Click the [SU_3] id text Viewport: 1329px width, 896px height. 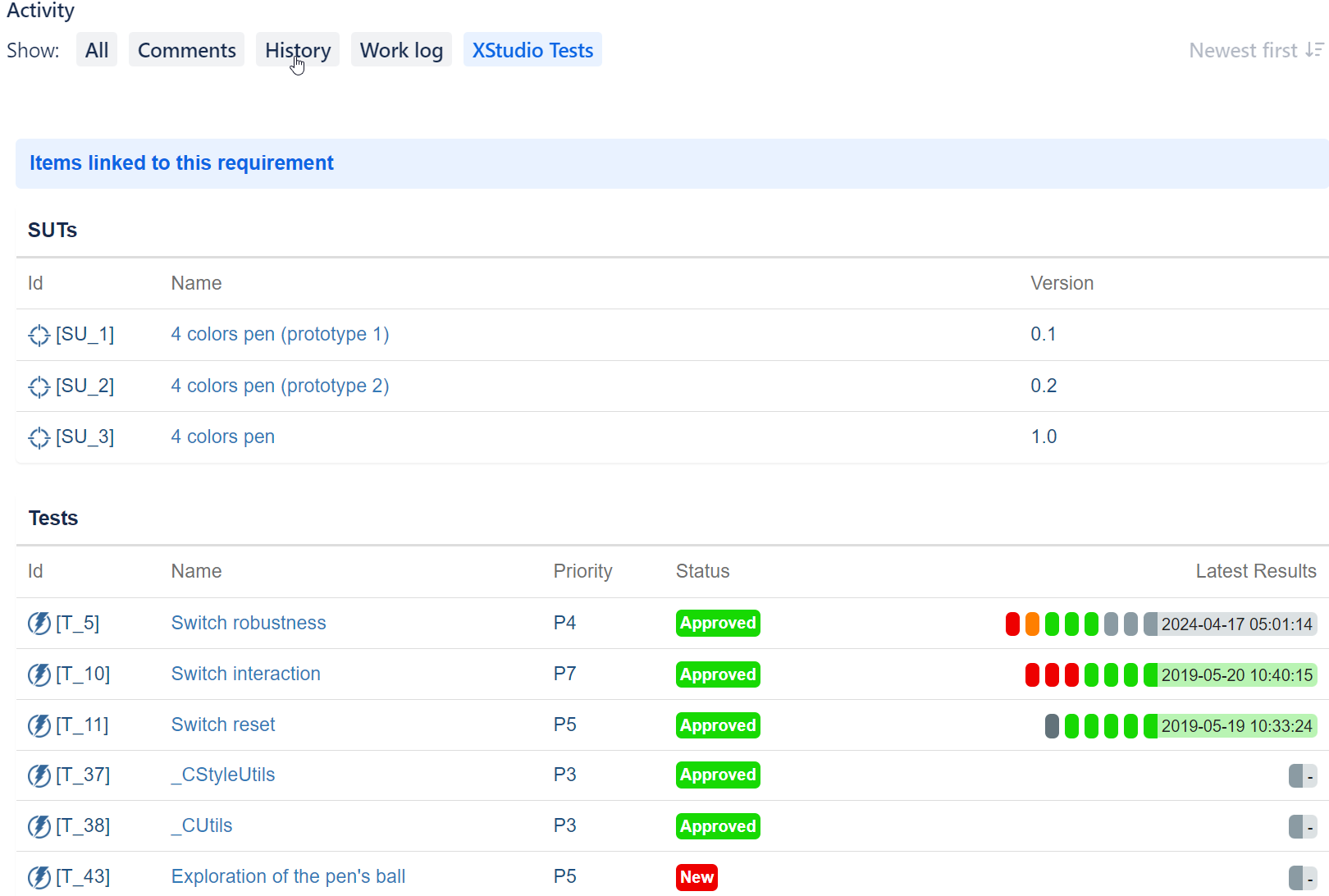coord(85,437)
